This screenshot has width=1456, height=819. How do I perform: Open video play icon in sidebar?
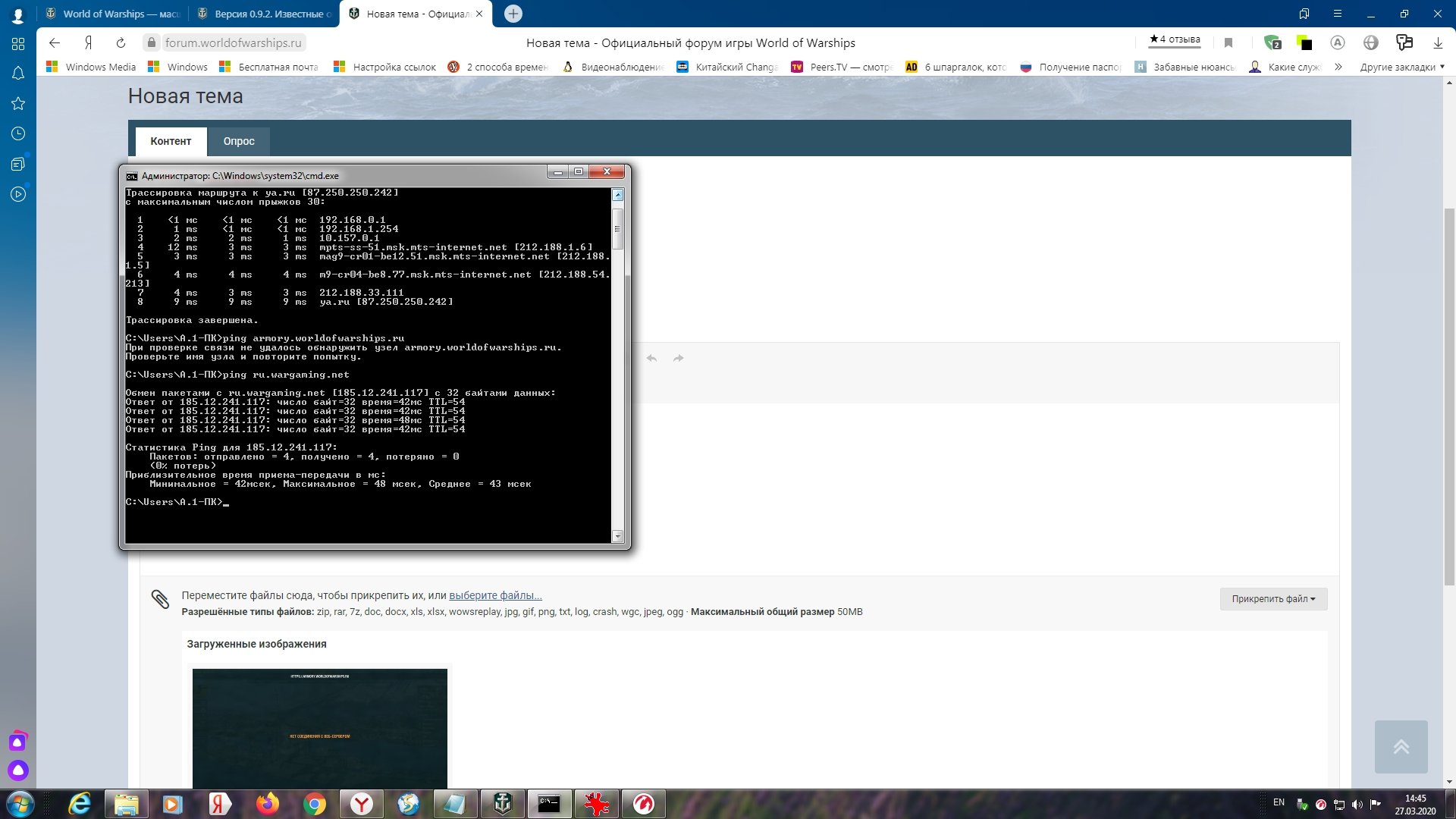pyautogui.click(x=18, y=194)
